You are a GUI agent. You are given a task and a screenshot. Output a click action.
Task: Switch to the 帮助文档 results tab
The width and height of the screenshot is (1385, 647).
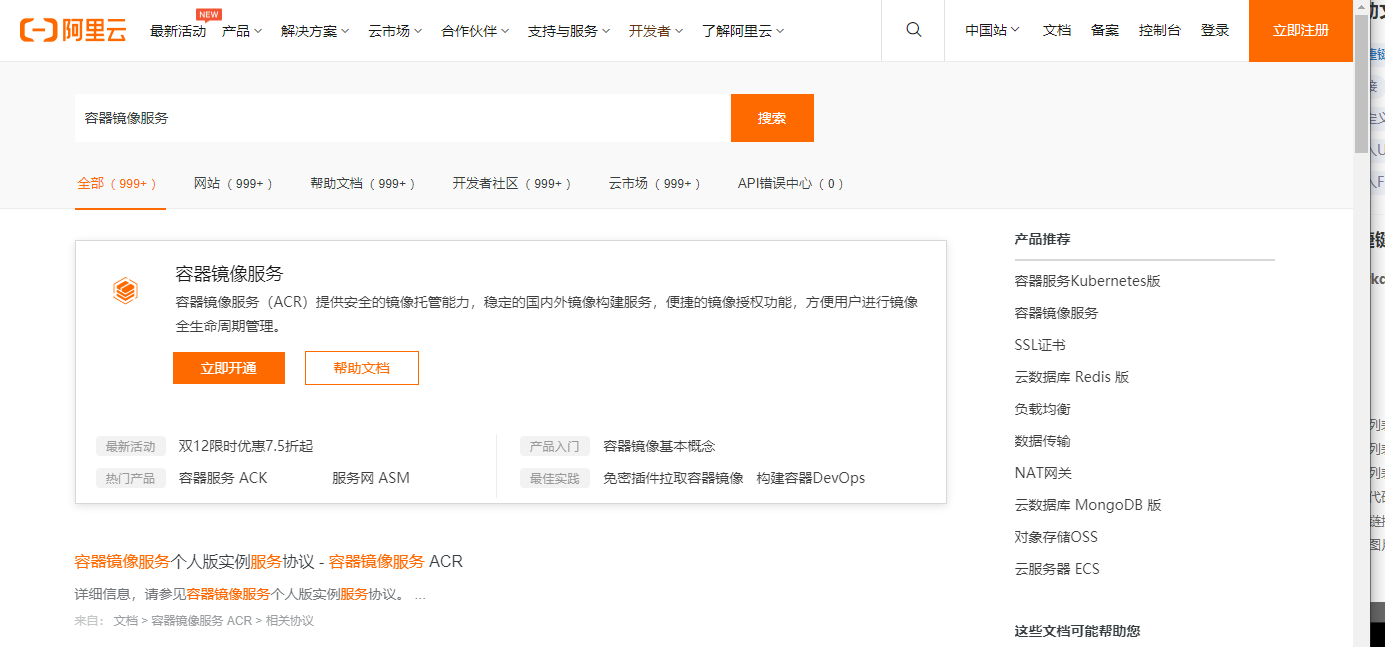point(363,184)
